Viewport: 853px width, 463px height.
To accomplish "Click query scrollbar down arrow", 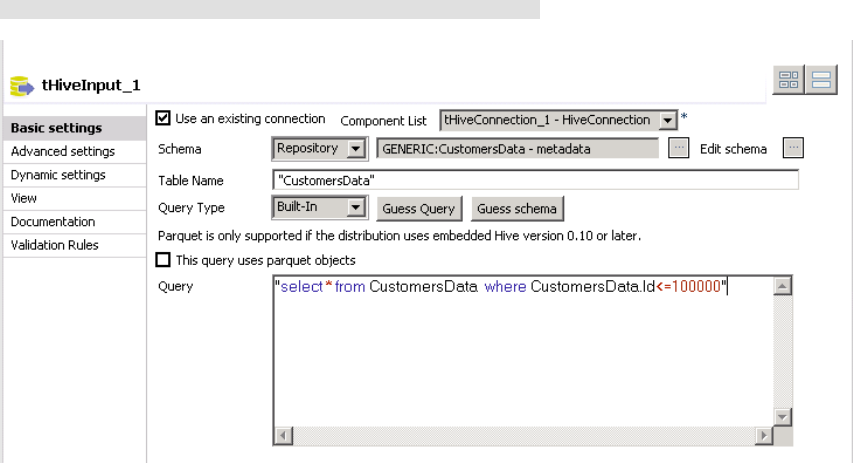I will pos(782,417).
